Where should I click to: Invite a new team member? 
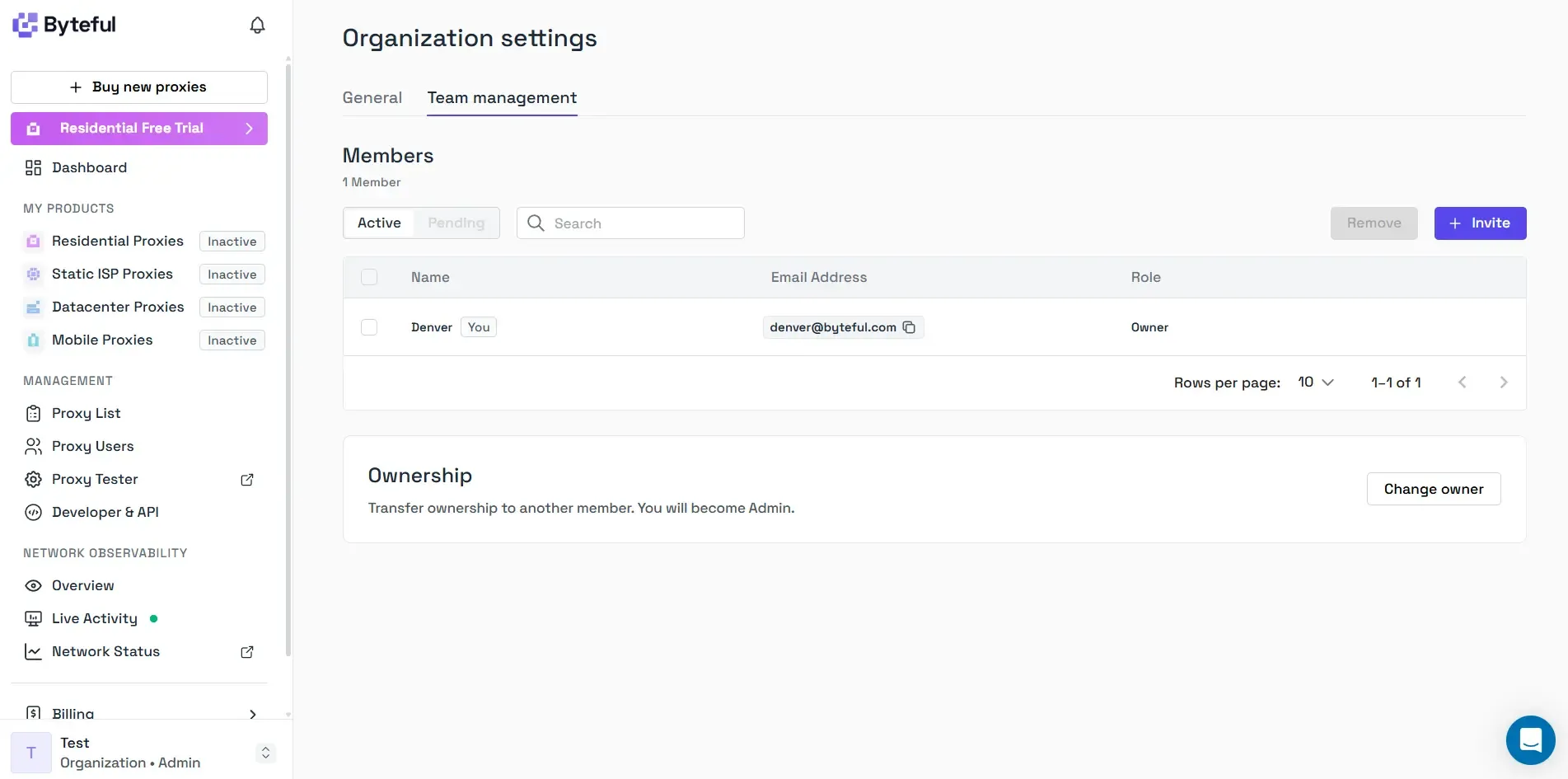click(1480, 223)
